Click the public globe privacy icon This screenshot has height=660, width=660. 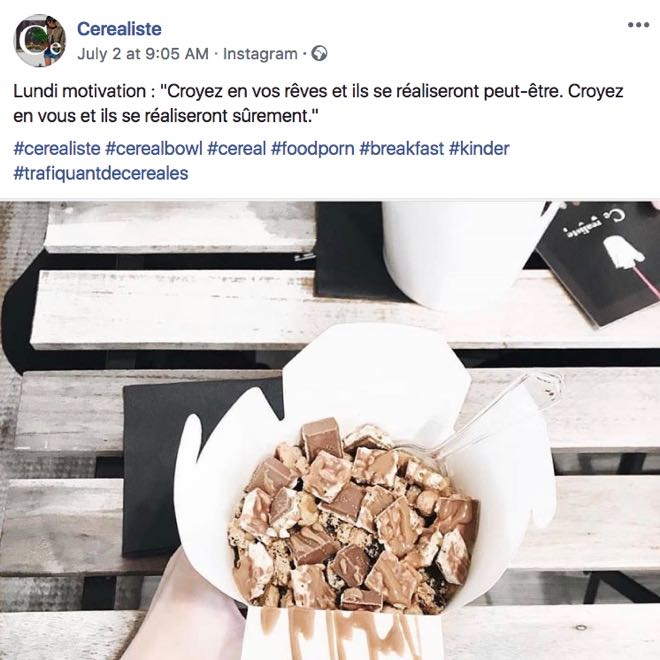coord(319,54)
